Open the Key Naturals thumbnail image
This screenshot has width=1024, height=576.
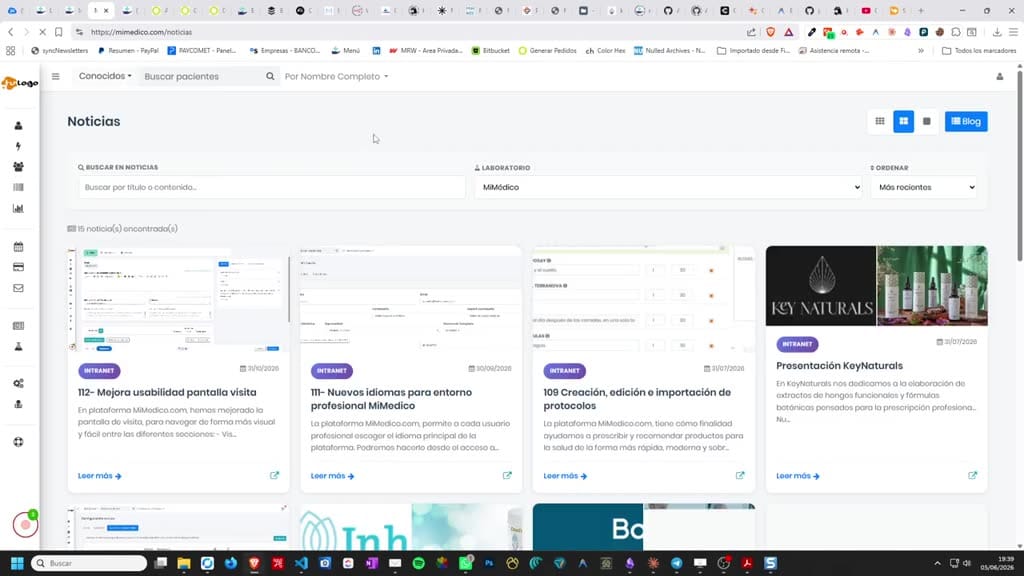pos(876,285)
